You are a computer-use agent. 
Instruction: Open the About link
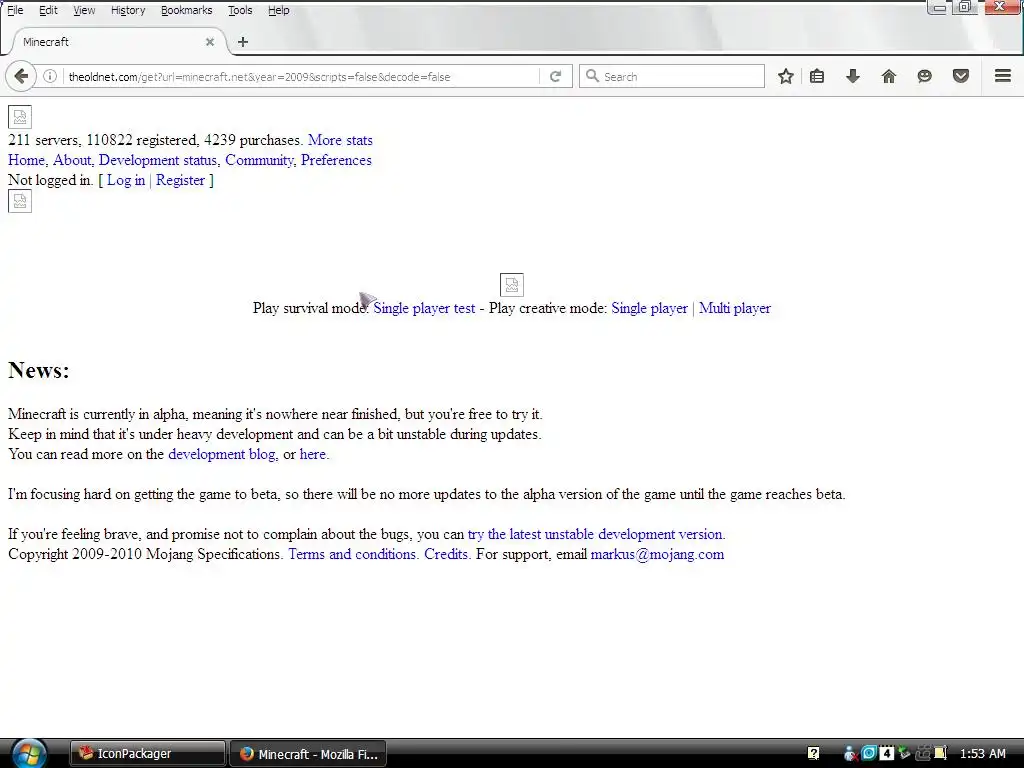click(x=72, y=160)
